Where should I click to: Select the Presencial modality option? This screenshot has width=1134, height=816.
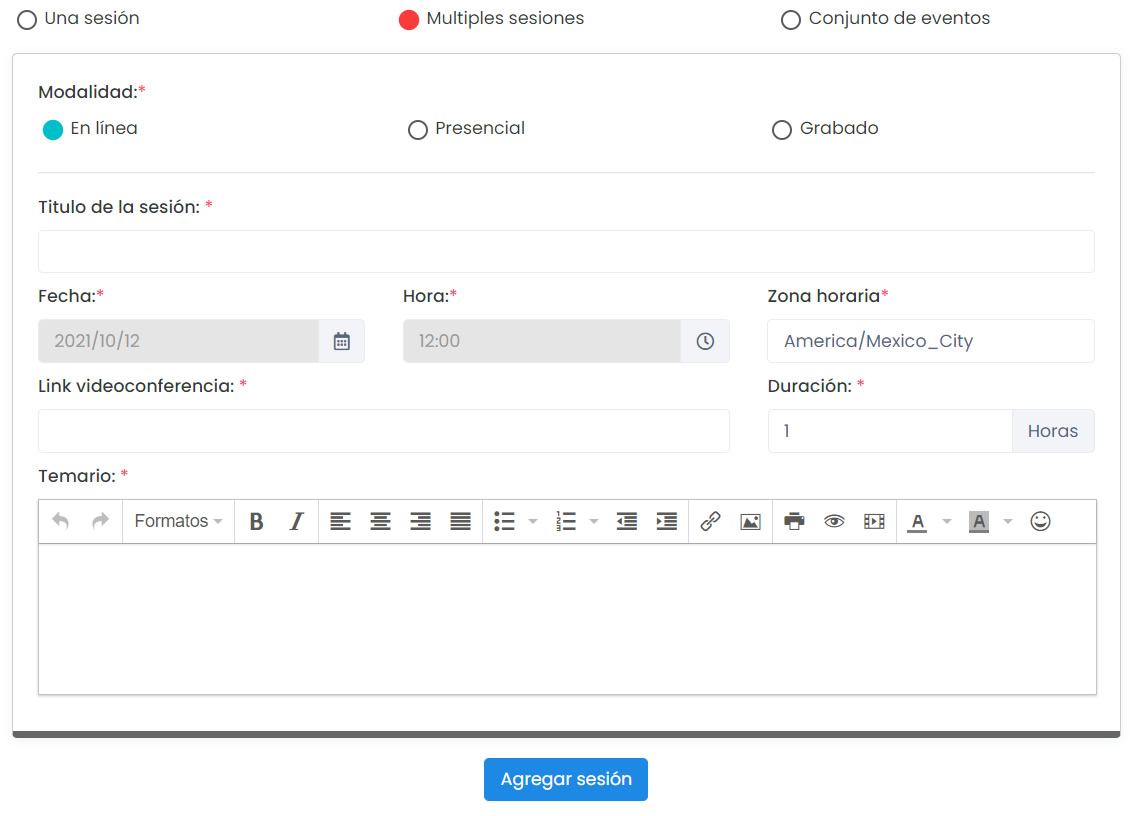tap(418, 130)
